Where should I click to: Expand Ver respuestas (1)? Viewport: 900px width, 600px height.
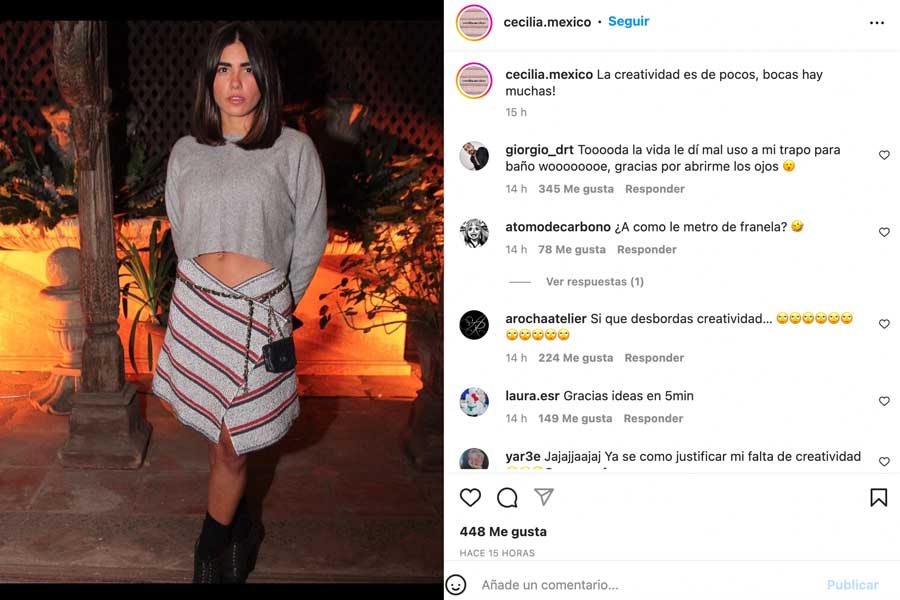pos(595,281)
